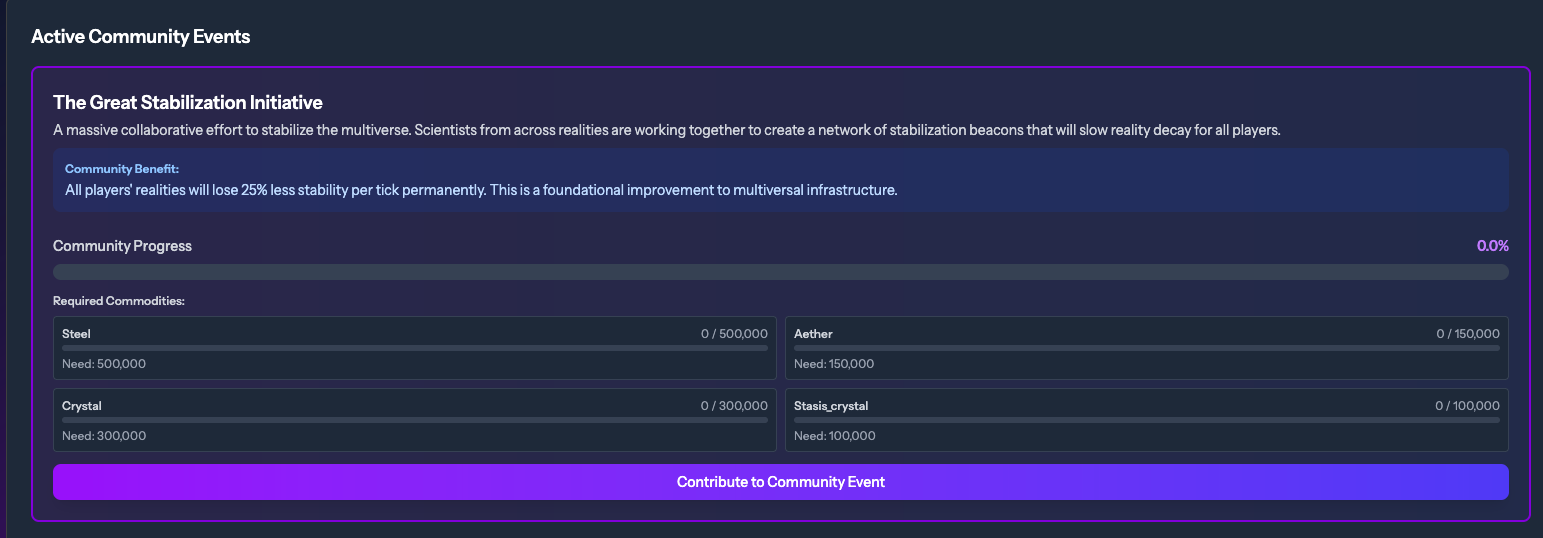1543x538 pixels.
Task: Select the Active Community Events heading
Action: point(141,37)
